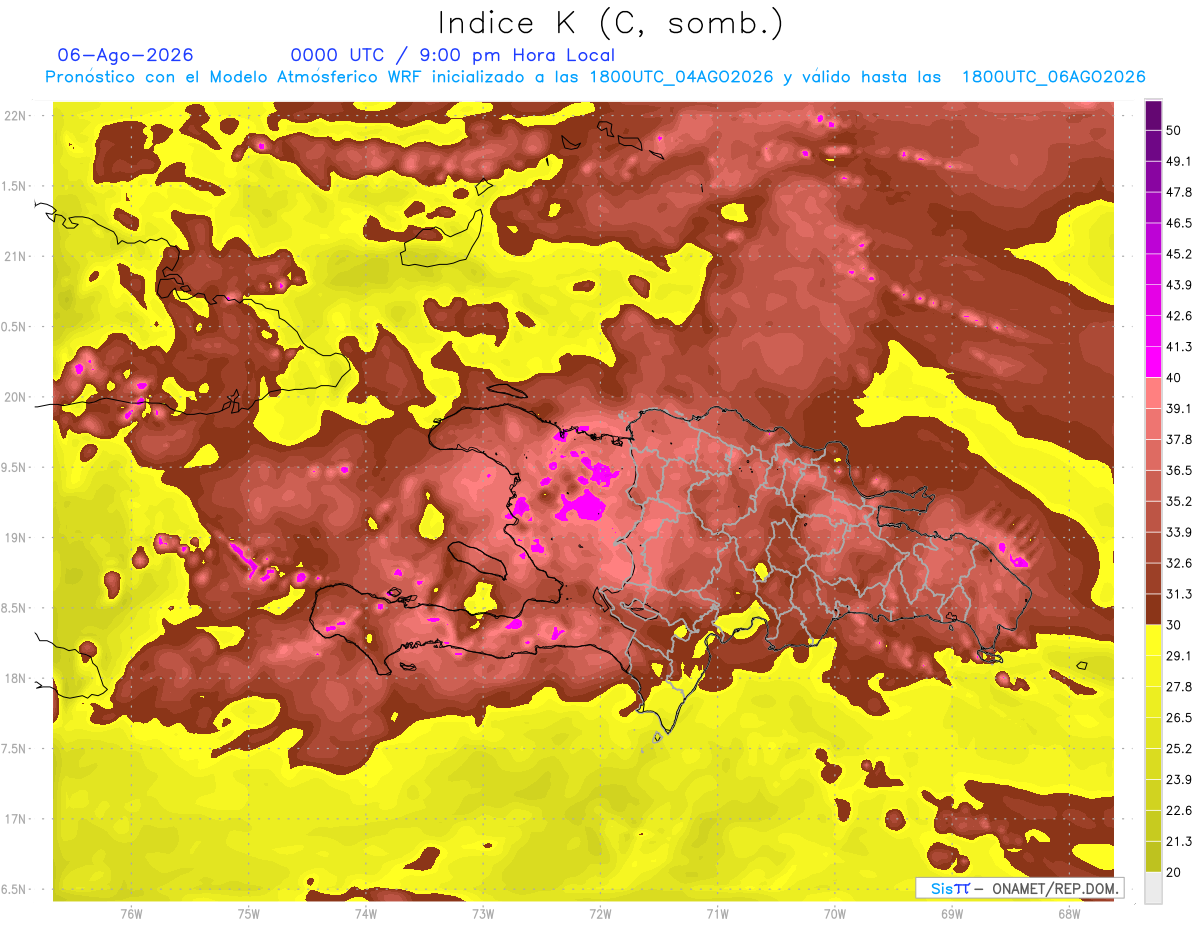The height and width of the screenshot is (927, 1200).
Task: Click the longitude axis label "69W"
Action: click(952, 913)
